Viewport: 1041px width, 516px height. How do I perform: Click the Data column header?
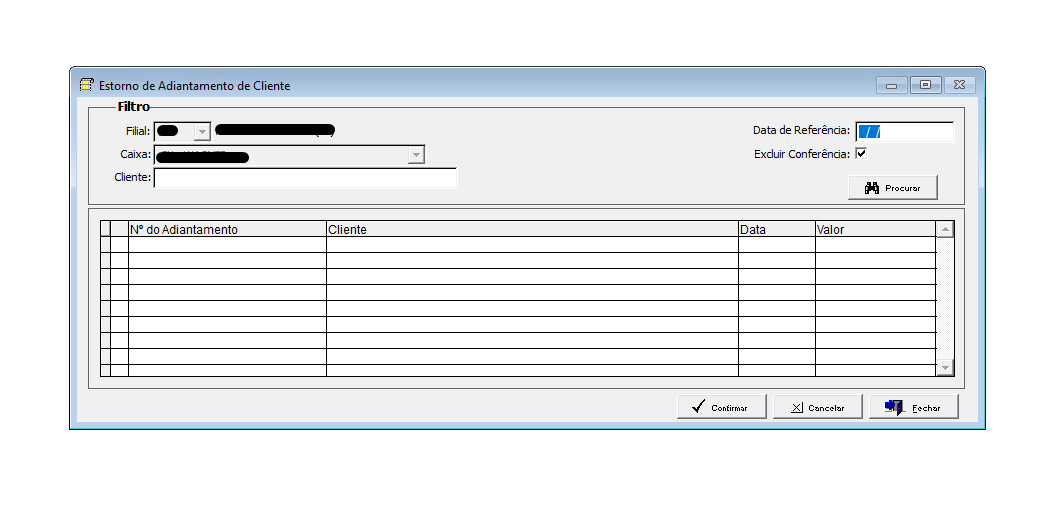(x=777, y=229)
